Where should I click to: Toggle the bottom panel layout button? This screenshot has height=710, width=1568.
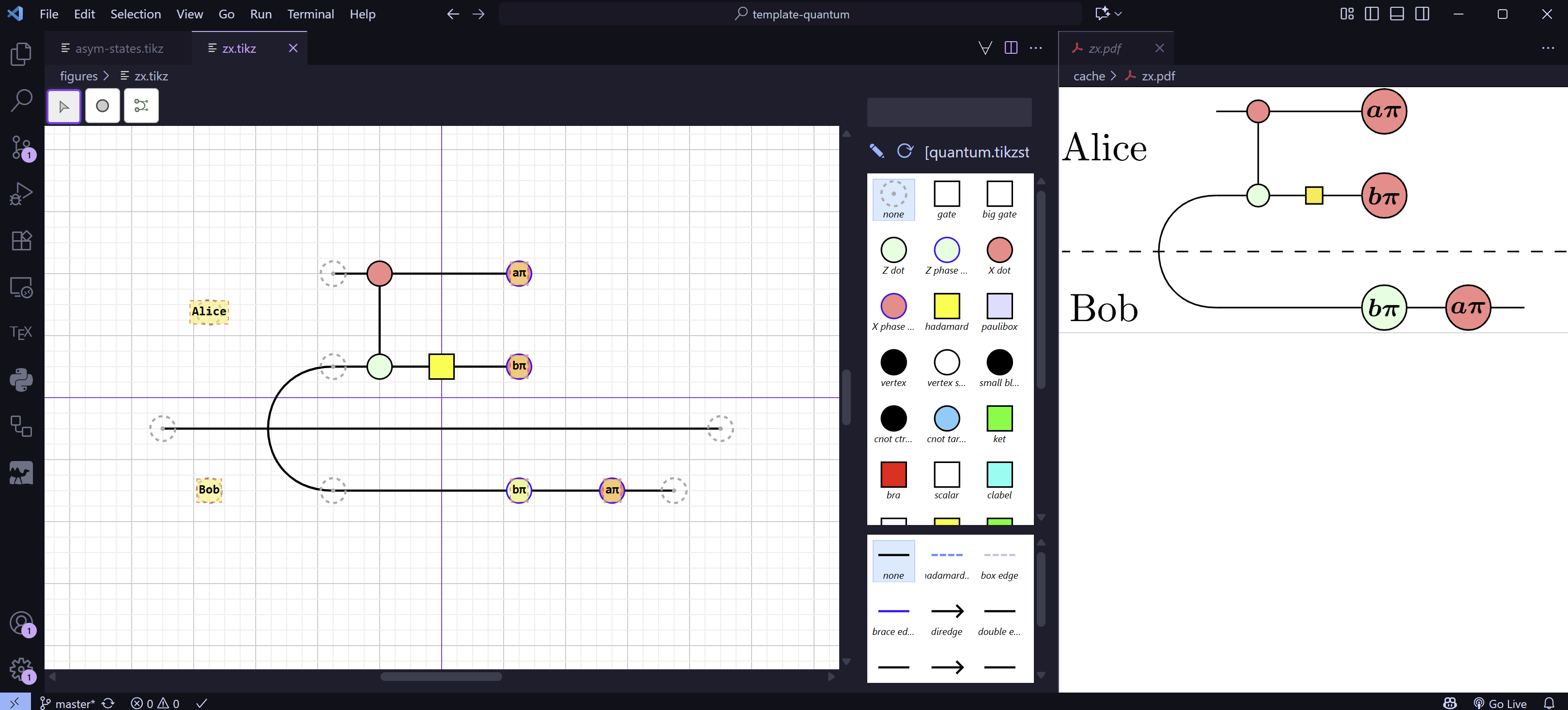coord(1397,14)
